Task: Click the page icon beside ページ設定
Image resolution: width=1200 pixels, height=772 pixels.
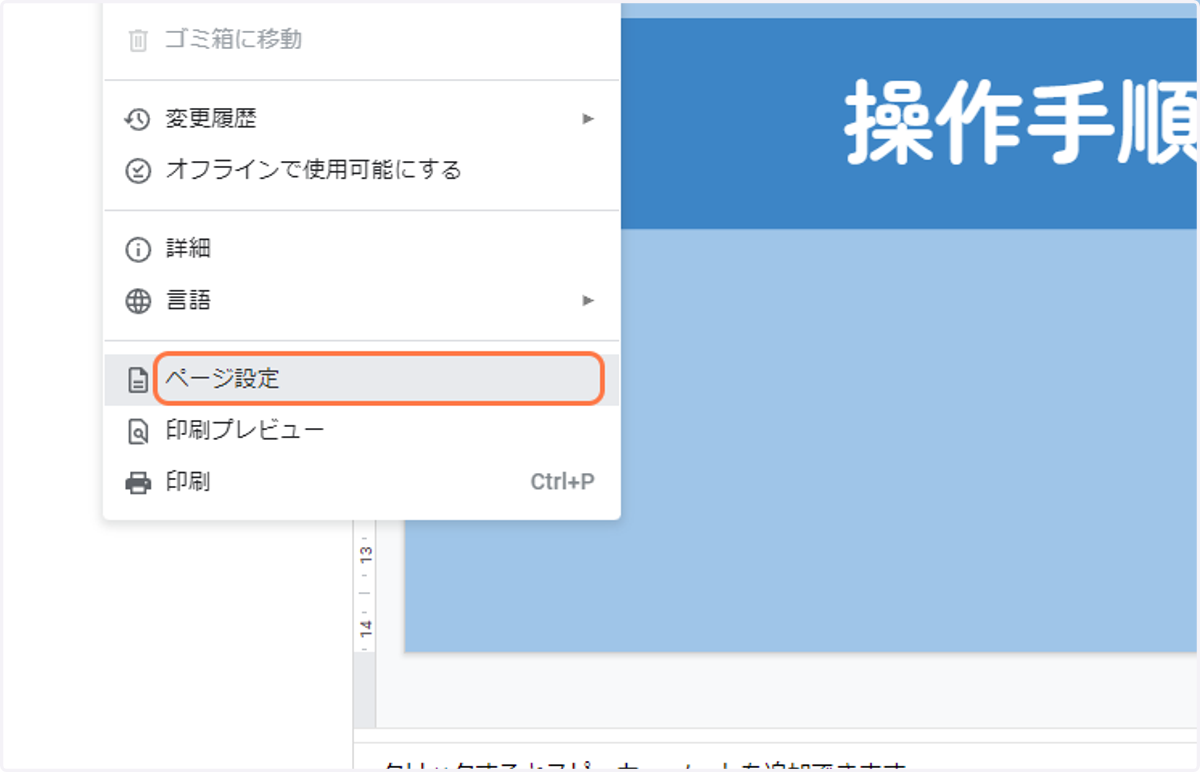Action: (x=137, y=380)
